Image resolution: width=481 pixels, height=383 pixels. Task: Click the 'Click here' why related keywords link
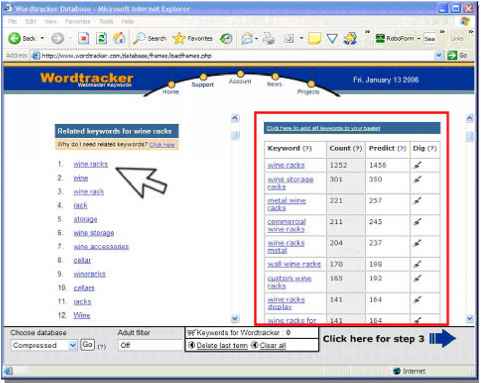click(x=162, y=145)
